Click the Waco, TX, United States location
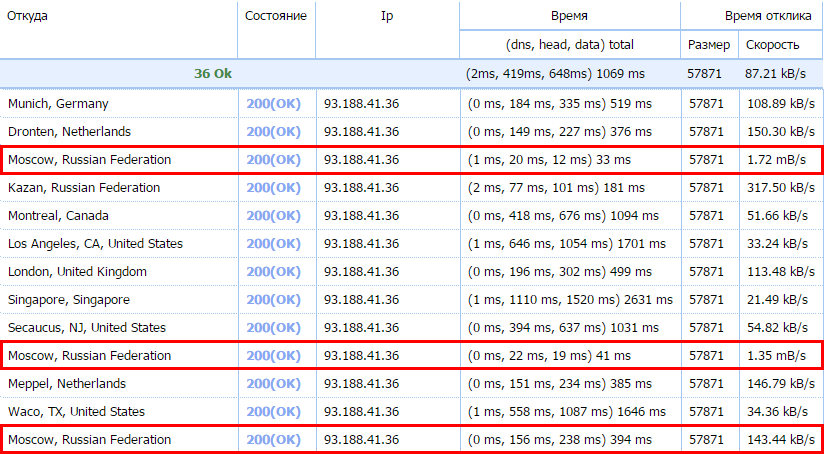The image size is (824, 454). pos(76,412)
